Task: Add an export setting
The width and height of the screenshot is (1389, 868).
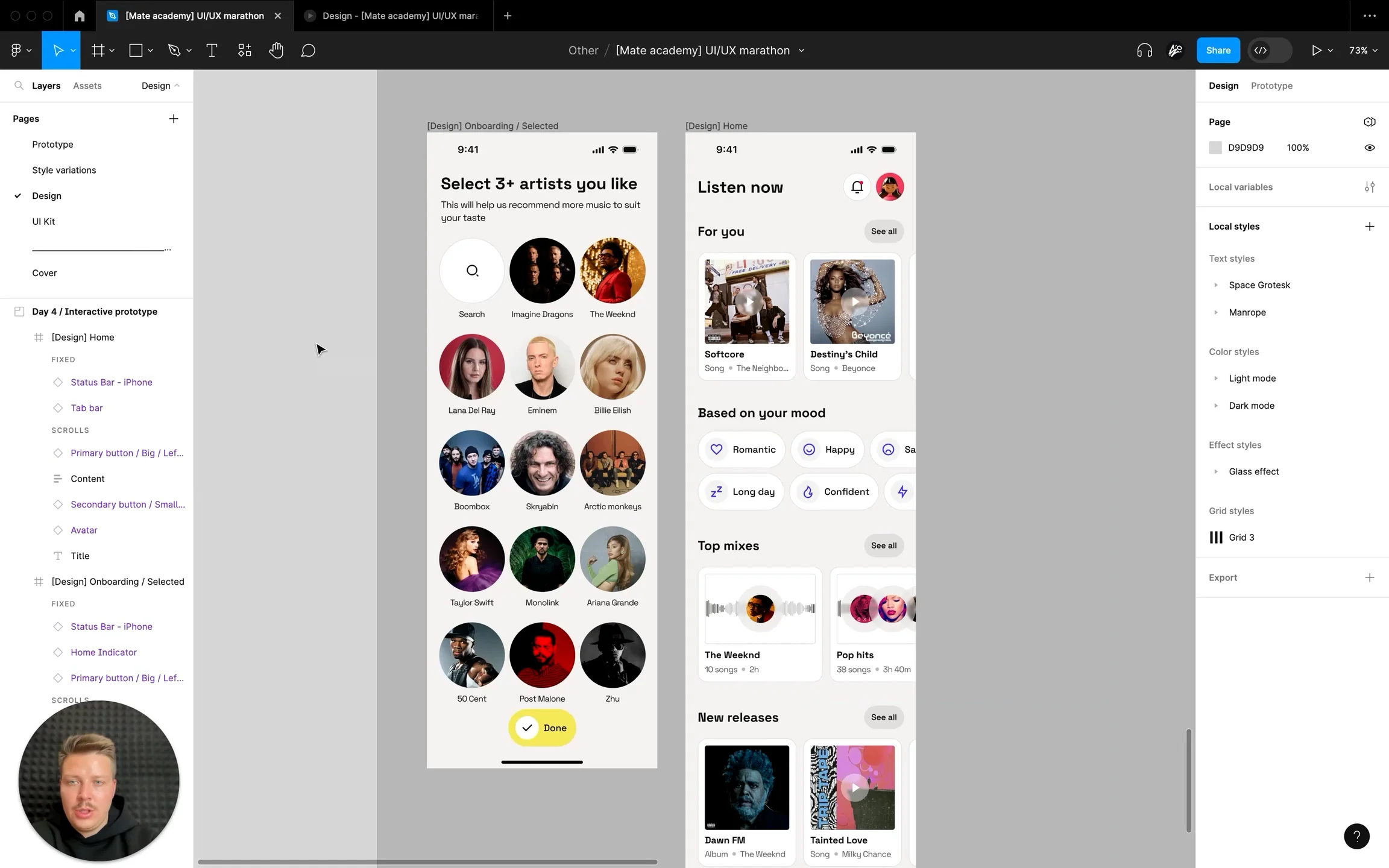Action: coord(1370,577)
